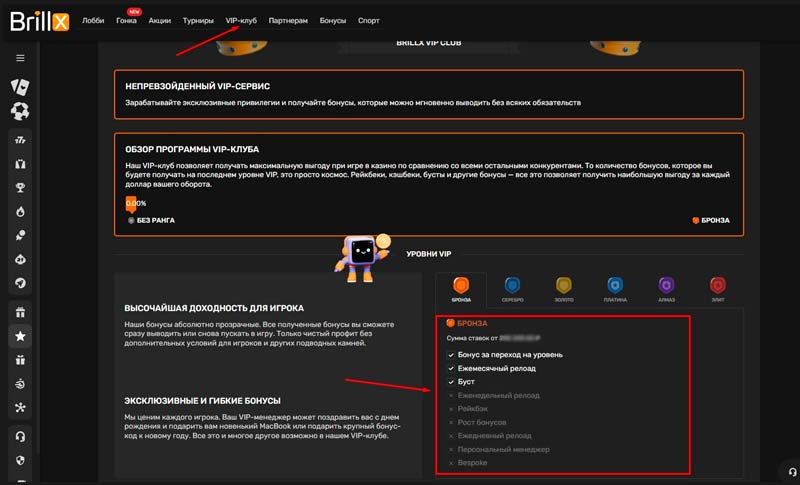Open the Платина VIP level tab

click(615, 289)
